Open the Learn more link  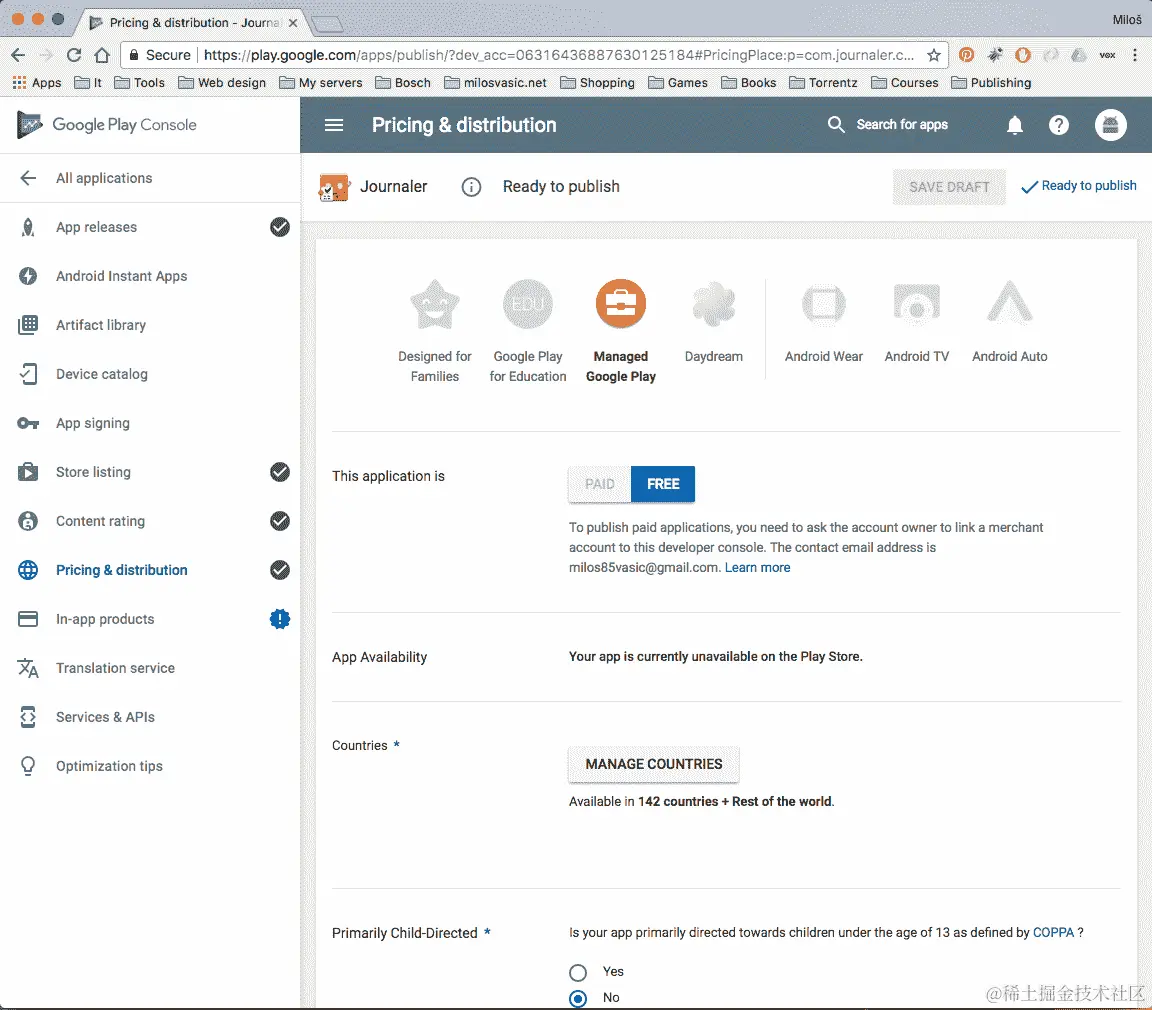(757, 567)
